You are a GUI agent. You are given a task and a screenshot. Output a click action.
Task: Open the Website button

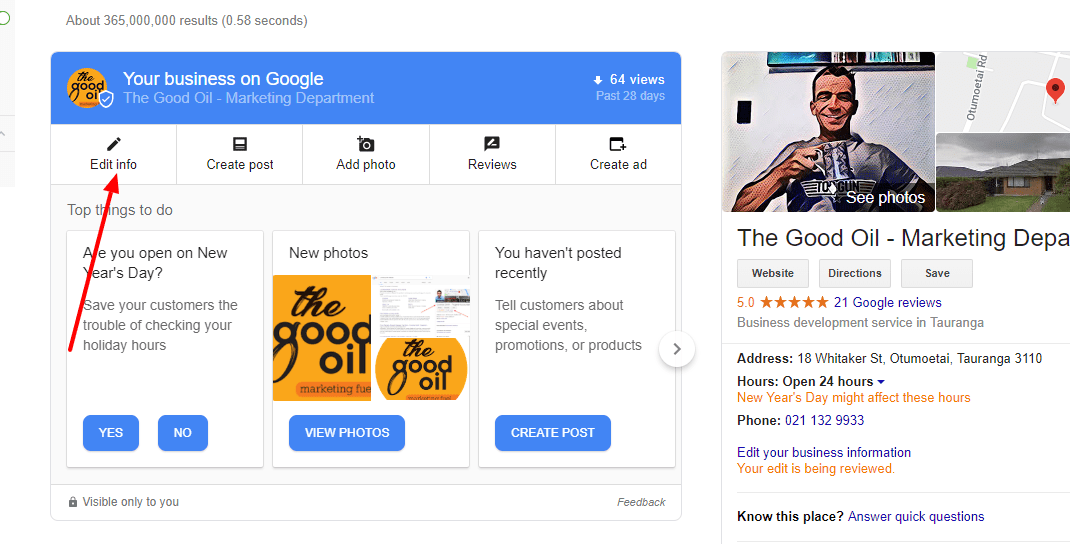tap(772, 273)
